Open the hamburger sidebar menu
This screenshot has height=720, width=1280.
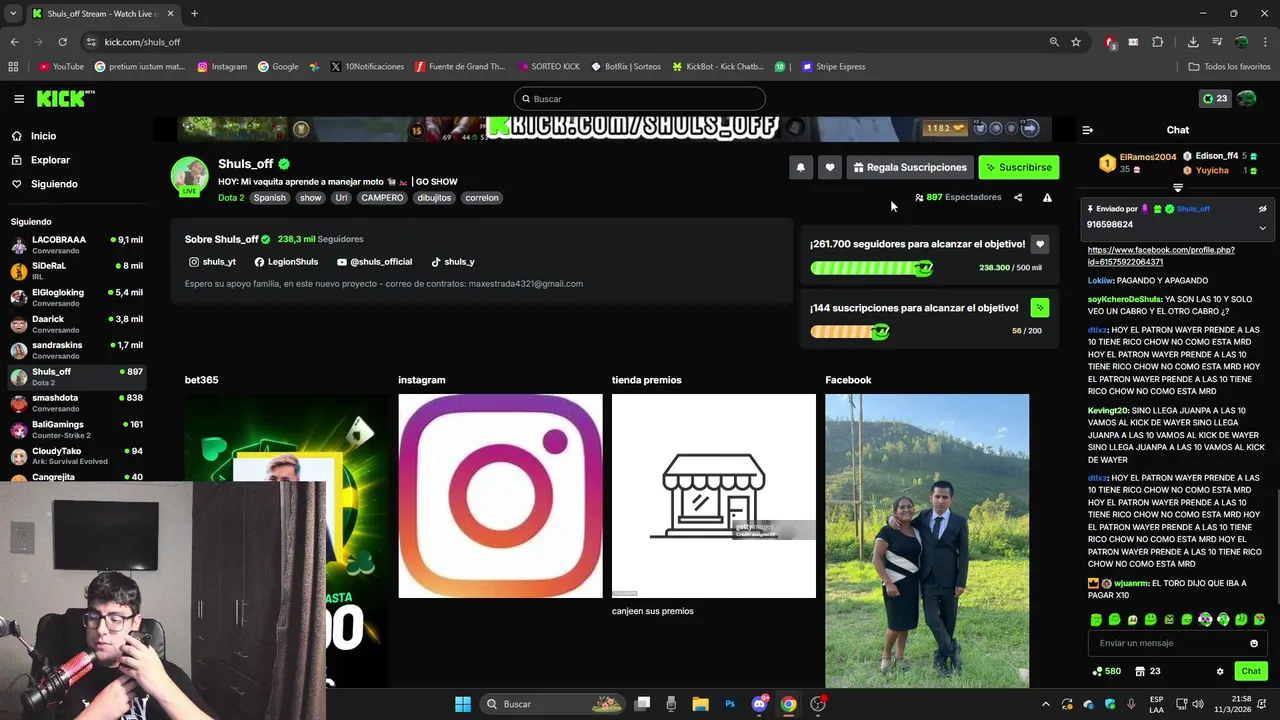[19, 99]
